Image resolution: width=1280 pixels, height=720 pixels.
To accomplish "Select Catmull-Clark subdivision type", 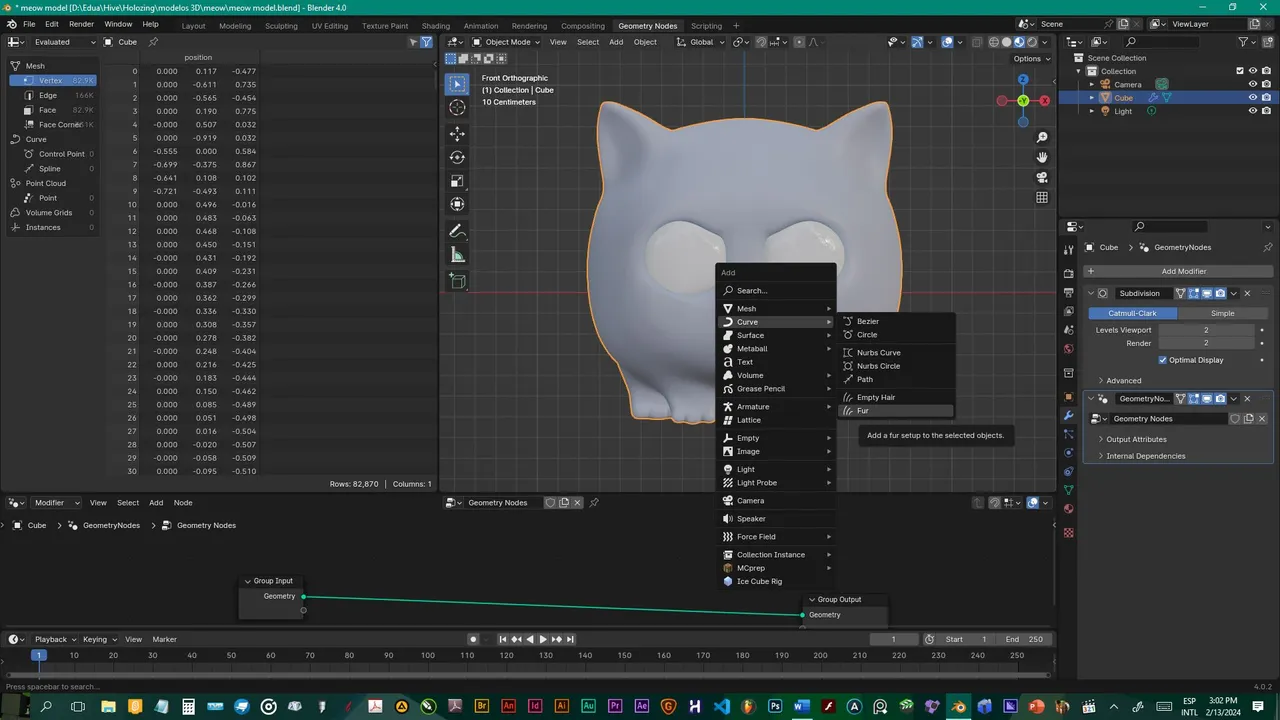I will pyautogui.click(x=1132, y=313).
